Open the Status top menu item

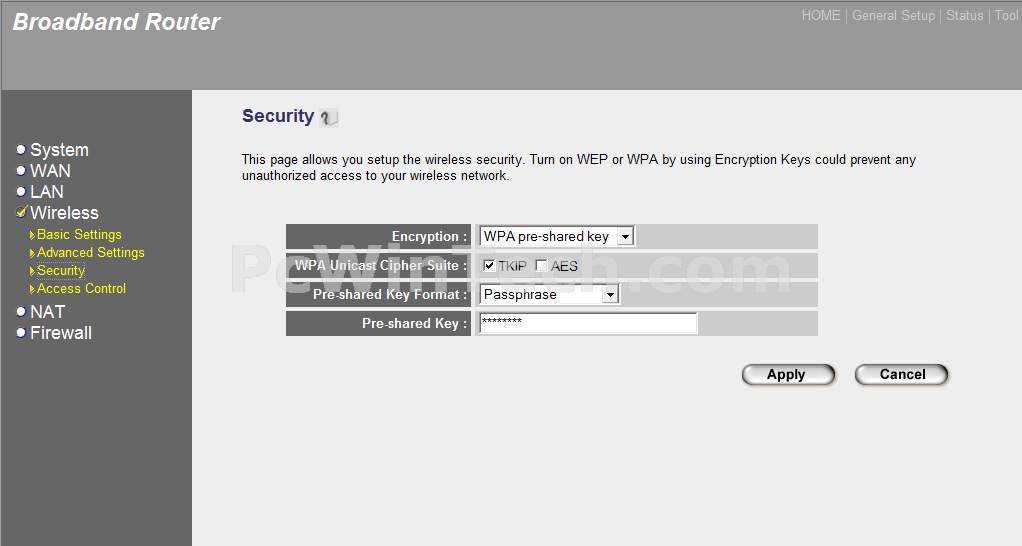coord(965,16)
